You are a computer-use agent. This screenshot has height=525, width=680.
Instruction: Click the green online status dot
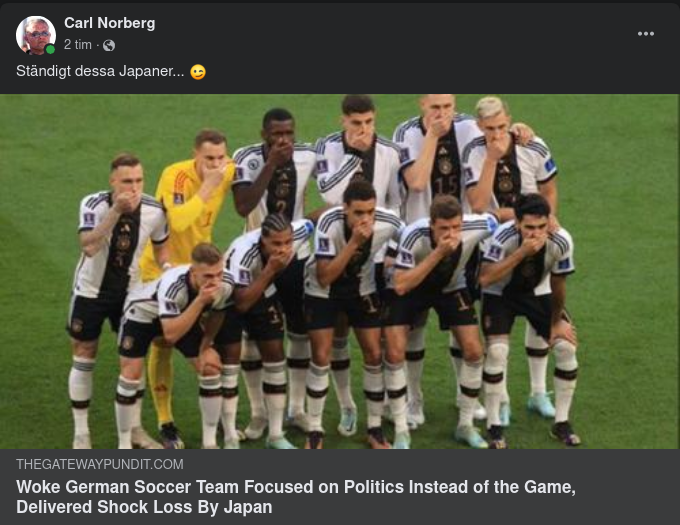click(x=50, y=49)
